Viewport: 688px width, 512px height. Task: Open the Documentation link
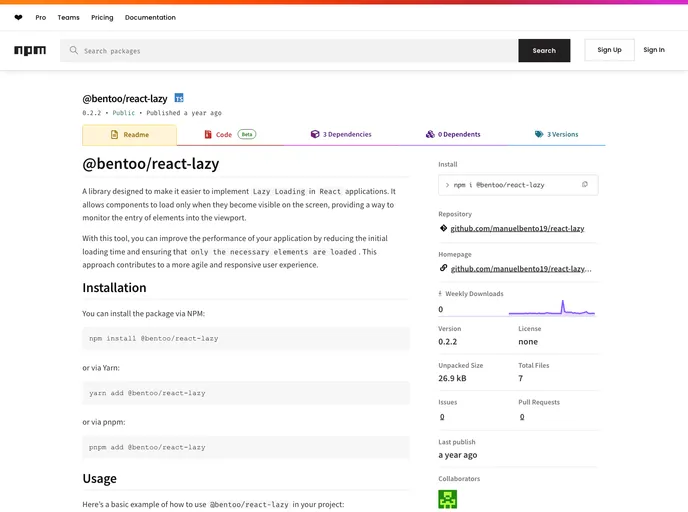pyautogui.click(x=150, y=18)
